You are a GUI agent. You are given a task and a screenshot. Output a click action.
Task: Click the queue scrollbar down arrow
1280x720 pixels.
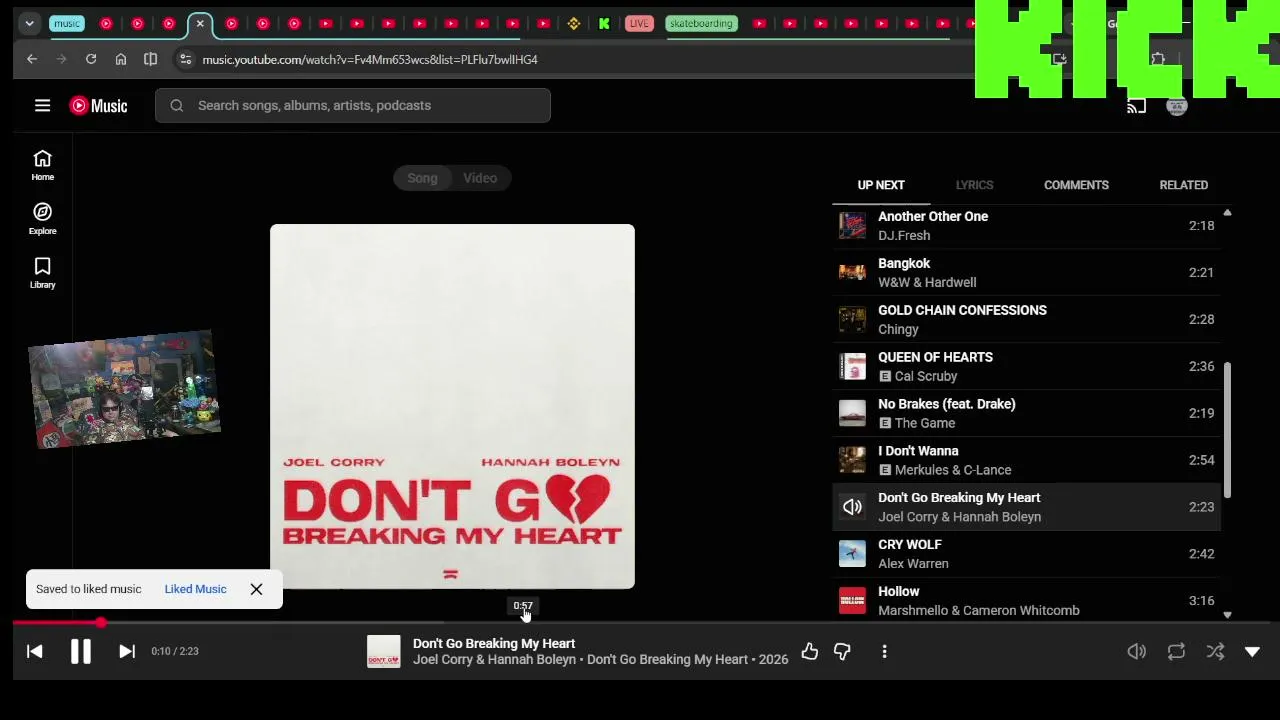pos(1227,615)
